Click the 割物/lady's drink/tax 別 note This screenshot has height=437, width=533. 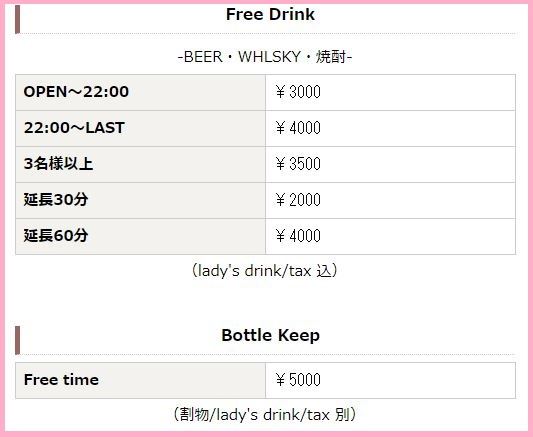pos(265,415)
